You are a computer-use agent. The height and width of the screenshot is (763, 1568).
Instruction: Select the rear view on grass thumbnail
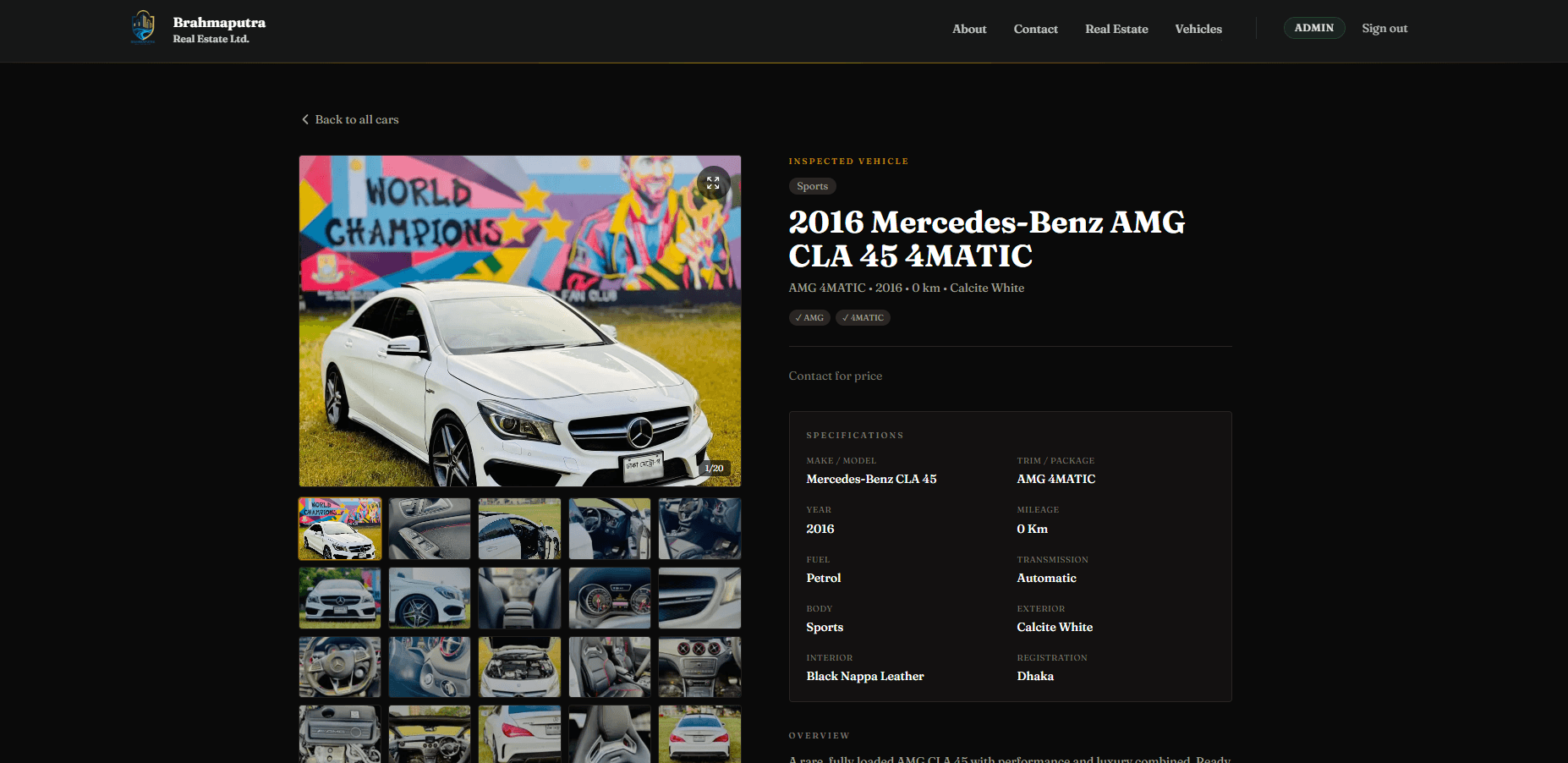click(x=699, y=734)
